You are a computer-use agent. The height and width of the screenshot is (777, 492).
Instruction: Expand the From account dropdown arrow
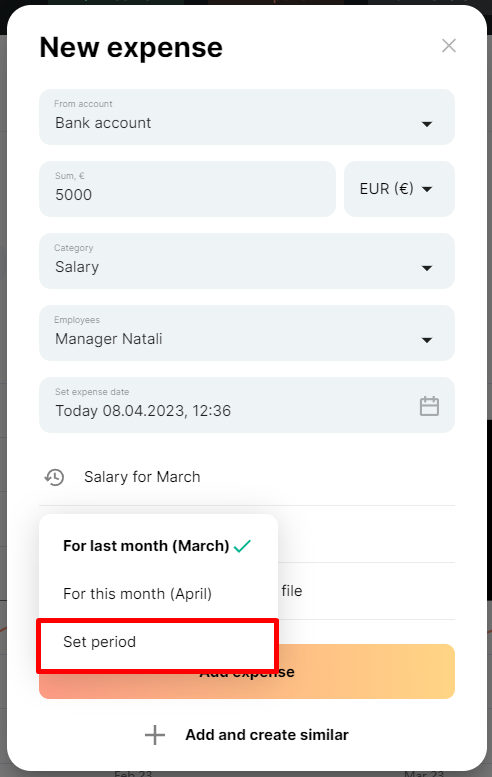pos(427,124)
